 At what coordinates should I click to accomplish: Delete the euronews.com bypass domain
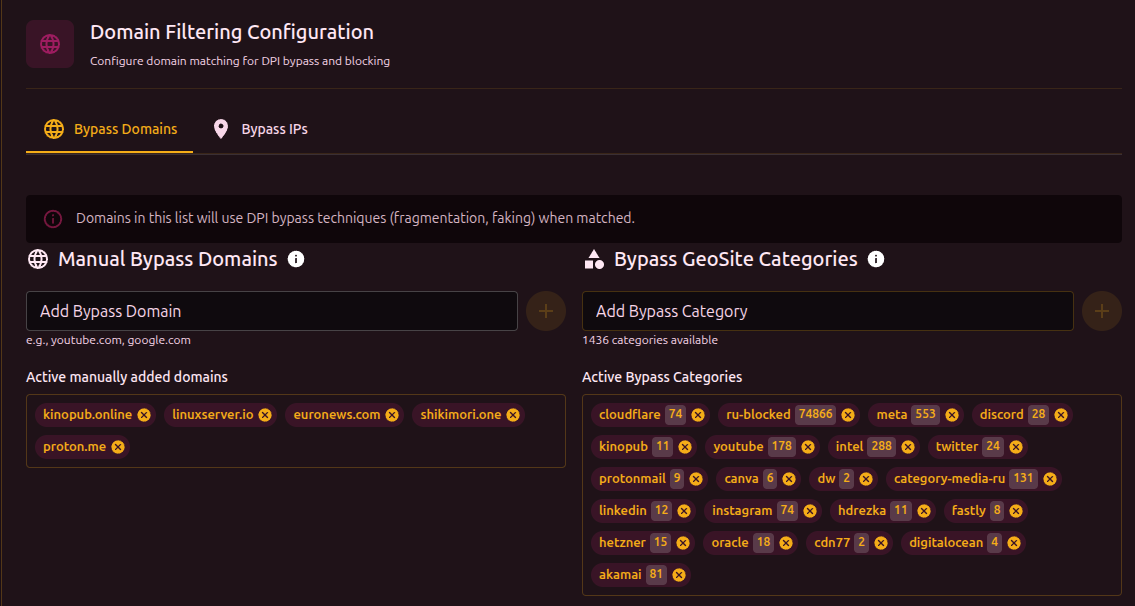[x=392, y=415]
